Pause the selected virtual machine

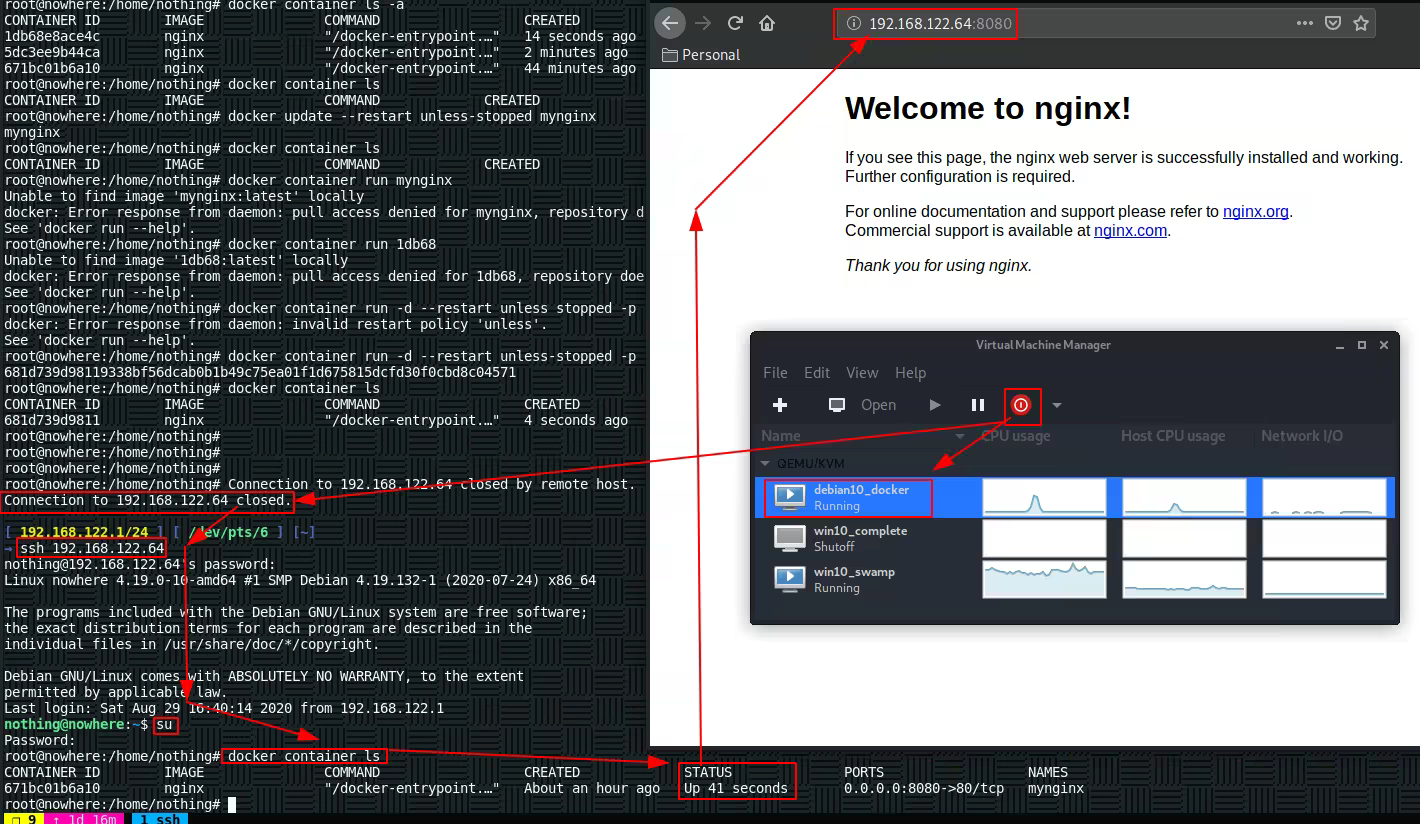pyautogui.click(x=978, y=405)
